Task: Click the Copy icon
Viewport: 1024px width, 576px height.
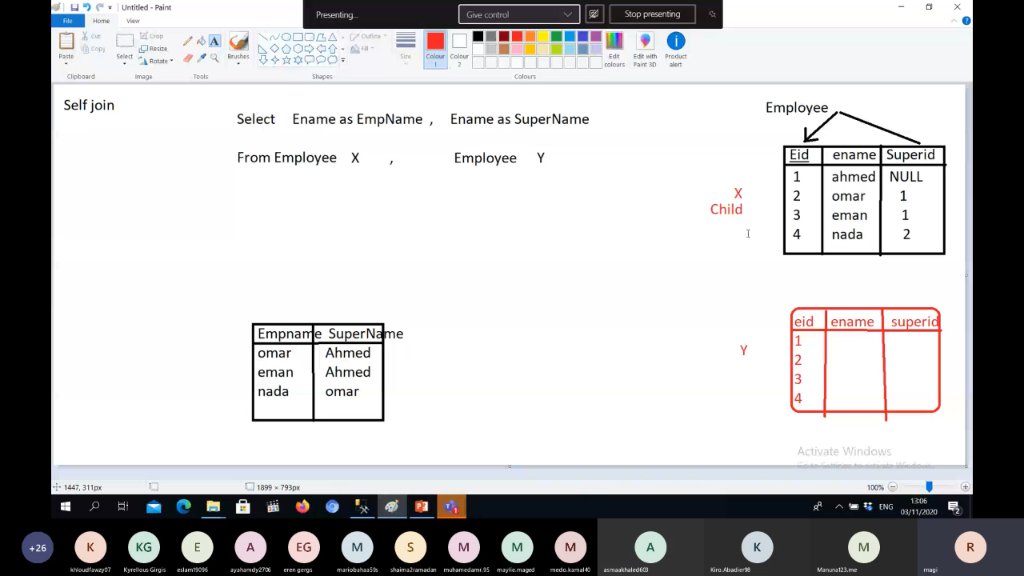Action: [86, 49]
